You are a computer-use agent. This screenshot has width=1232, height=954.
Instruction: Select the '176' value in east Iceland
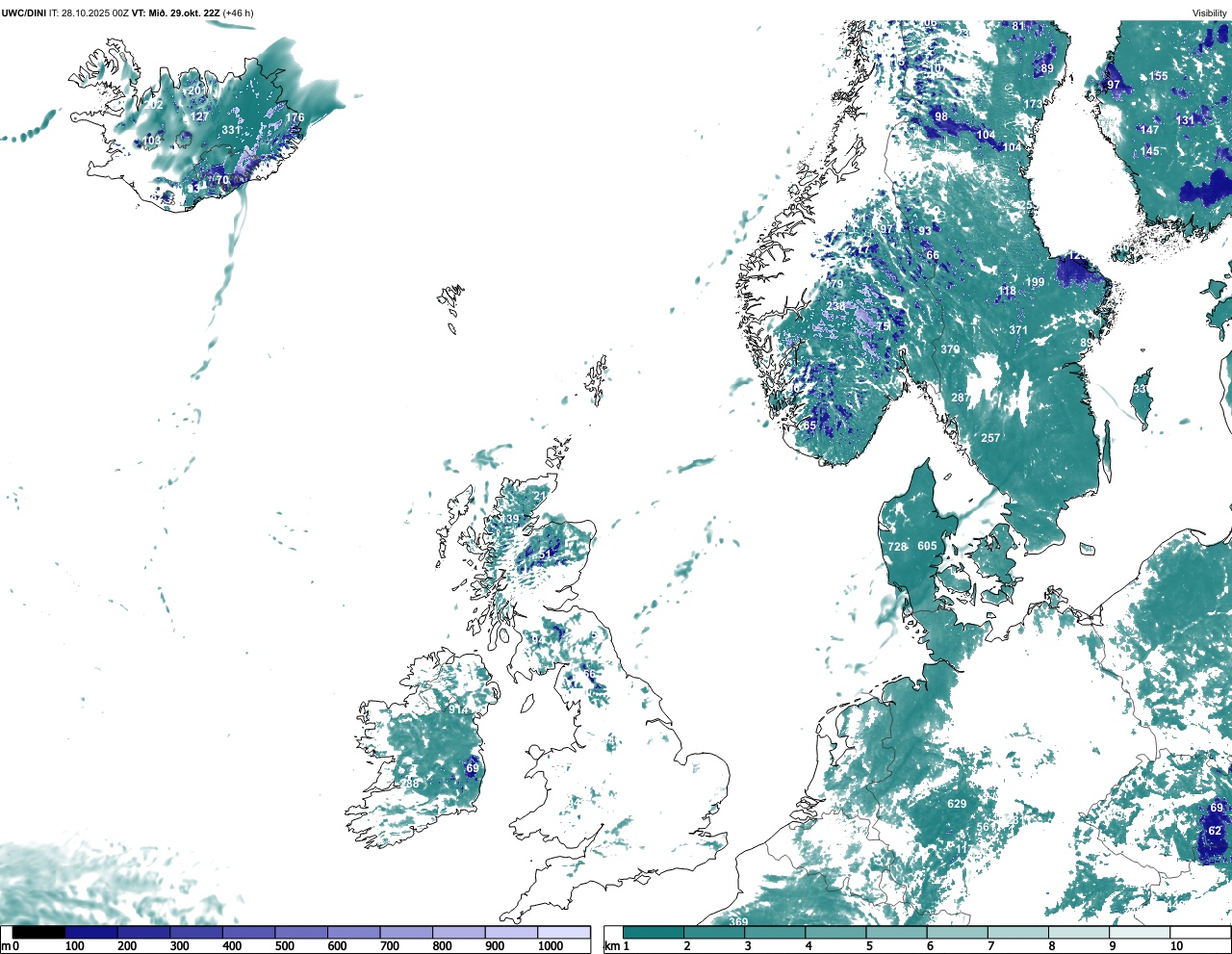(295, 117)
